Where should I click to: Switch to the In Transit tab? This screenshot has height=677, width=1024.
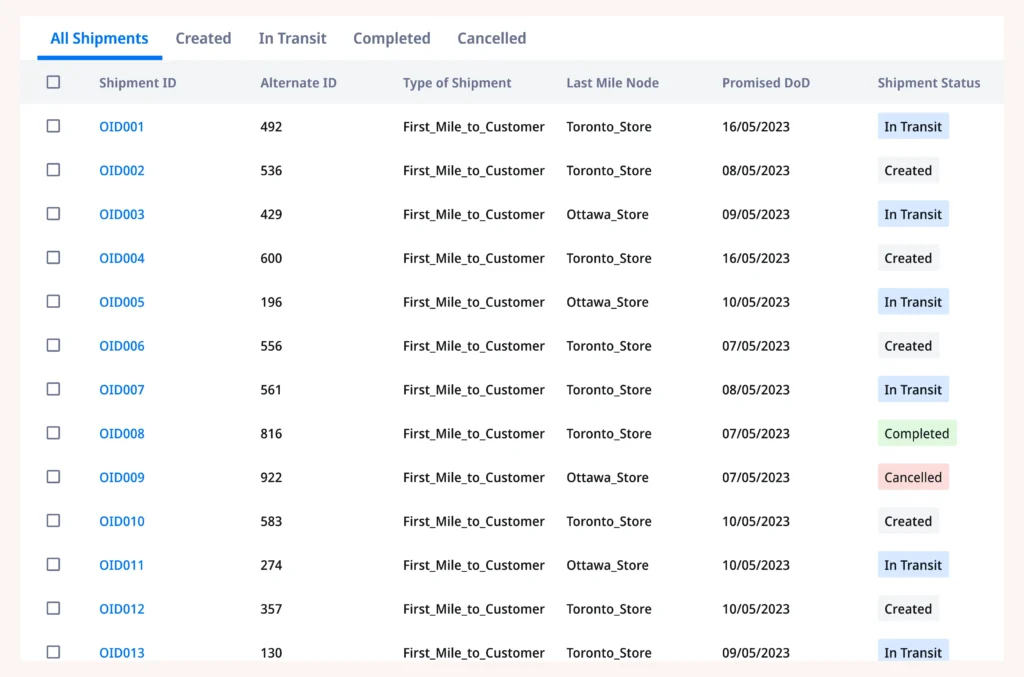[x=292, y=38]
